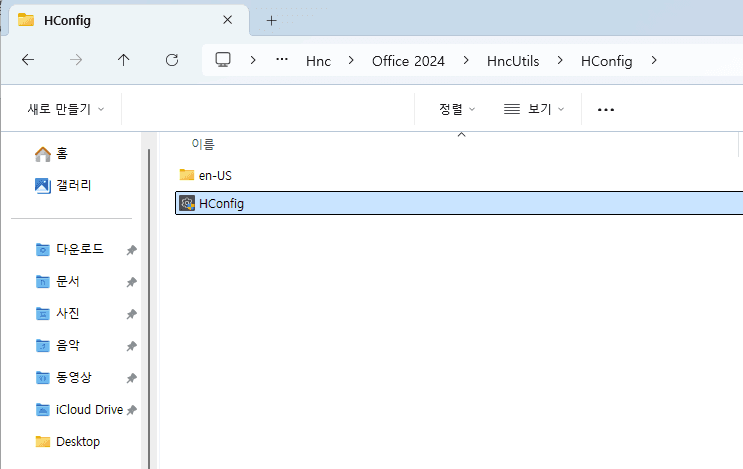The width and height of the screenshot is (743, 469).
Task: Show hidden path with ellipsis in address bar
Action: click(282, 60)
